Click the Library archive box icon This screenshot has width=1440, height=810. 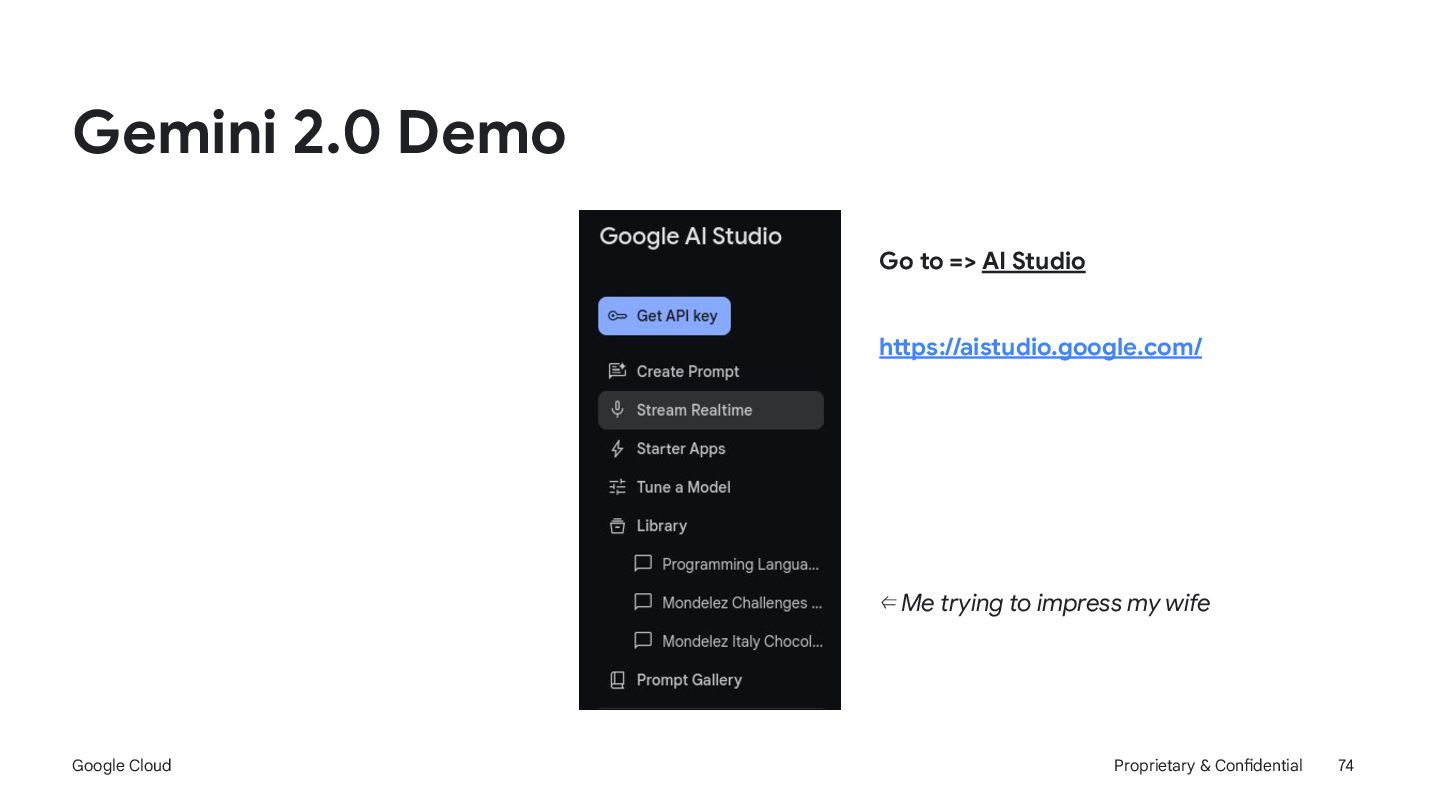[x=617, y=526]
